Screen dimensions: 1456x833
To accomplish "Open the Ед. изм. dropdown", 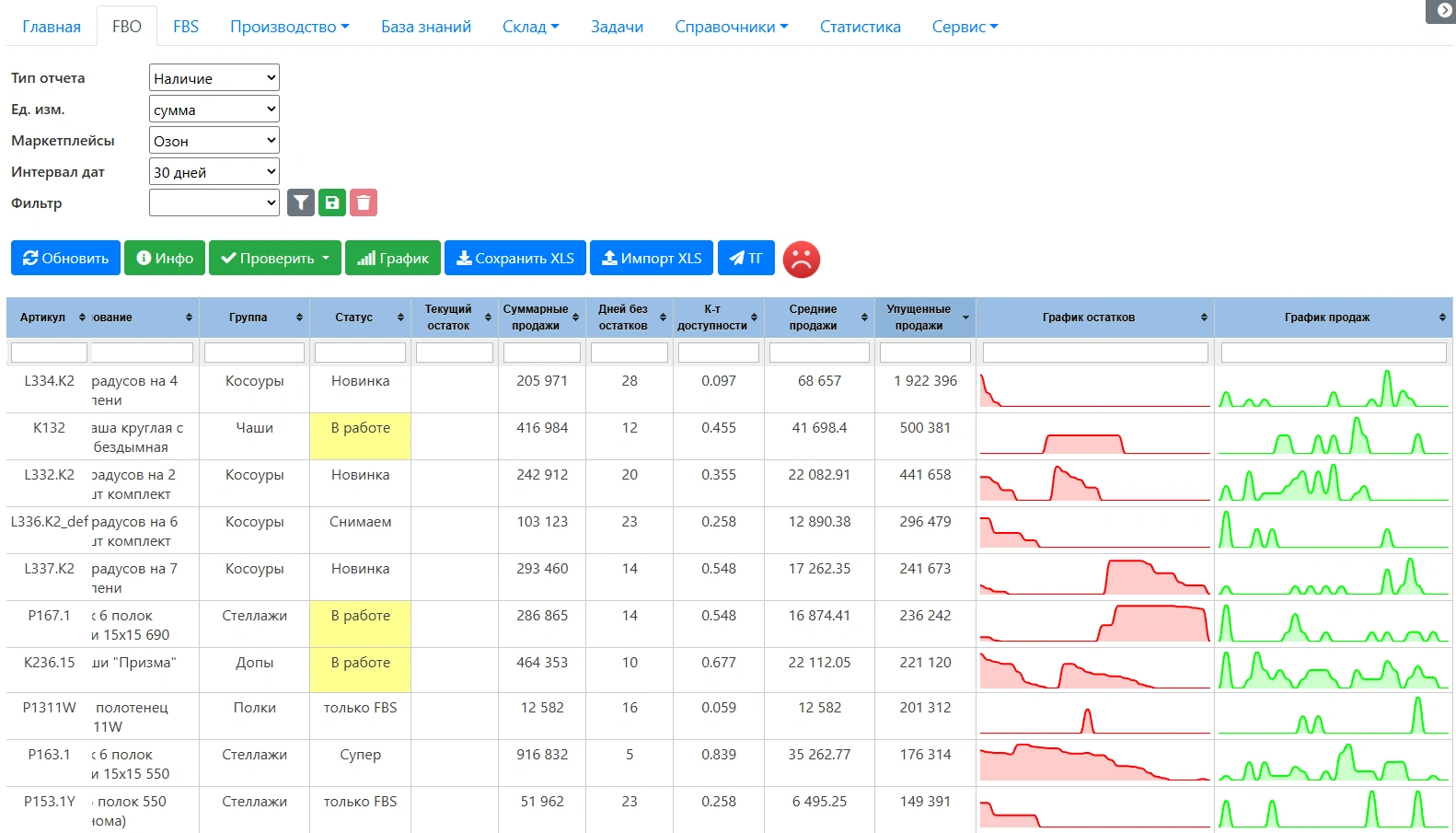I will pyautogui.click(x=214, y=110).
